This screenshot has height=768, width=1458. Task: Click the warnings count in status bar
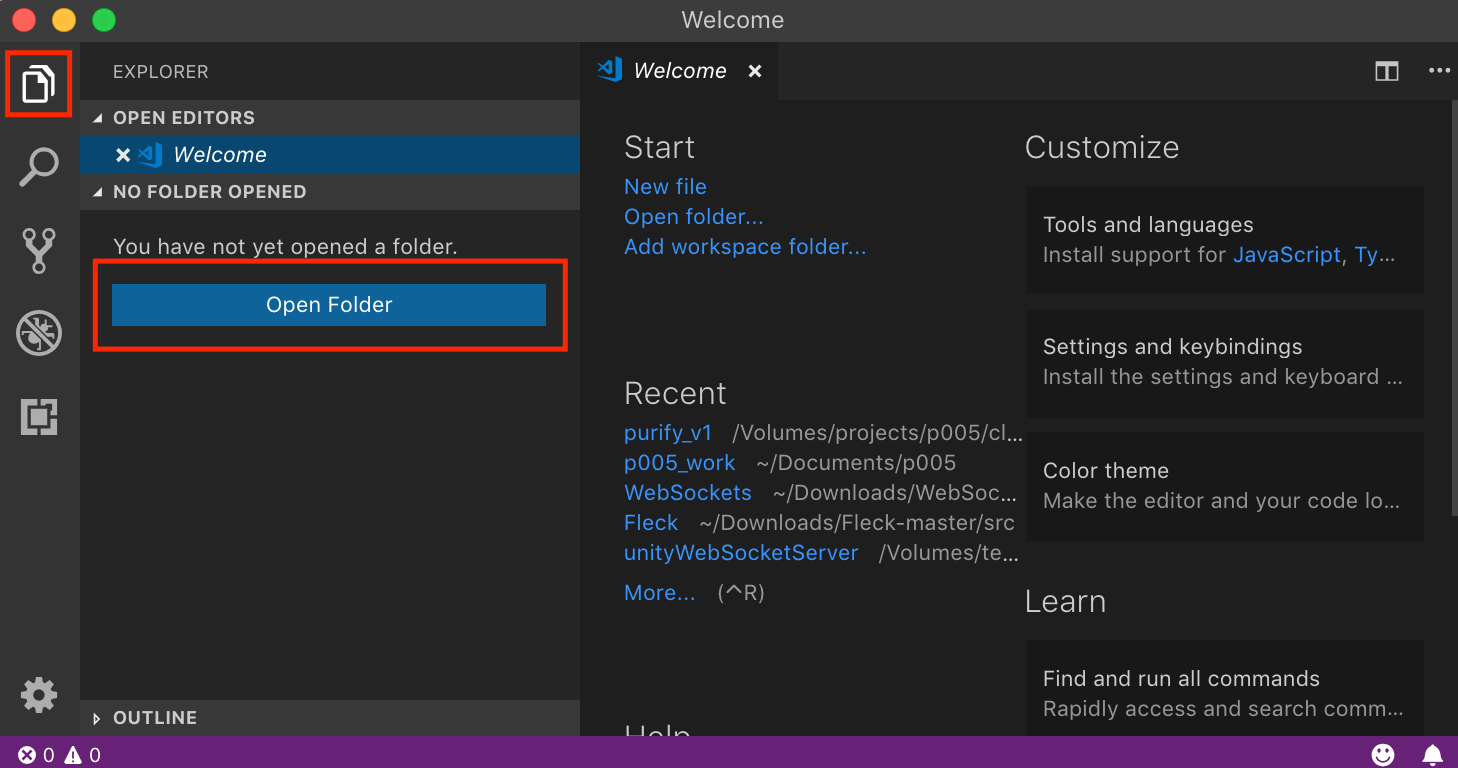tap(83, 755)
